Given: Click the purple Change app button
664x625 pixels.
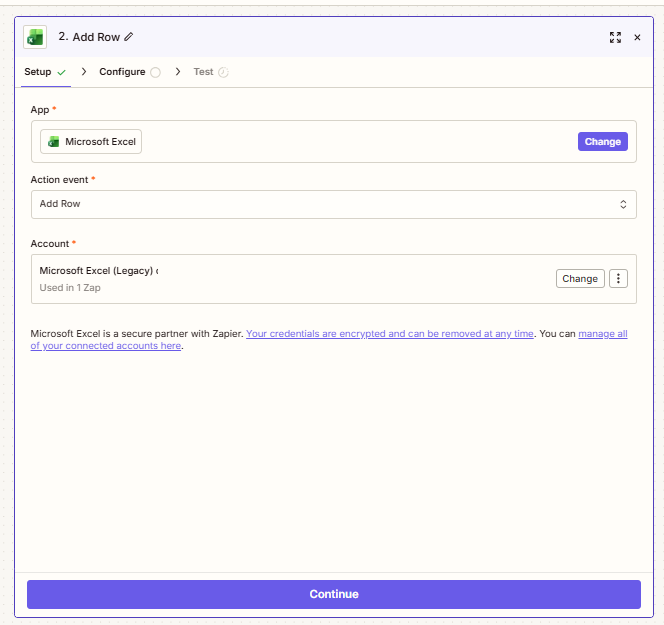Looking at the screenshot, I should click(603, 141).
